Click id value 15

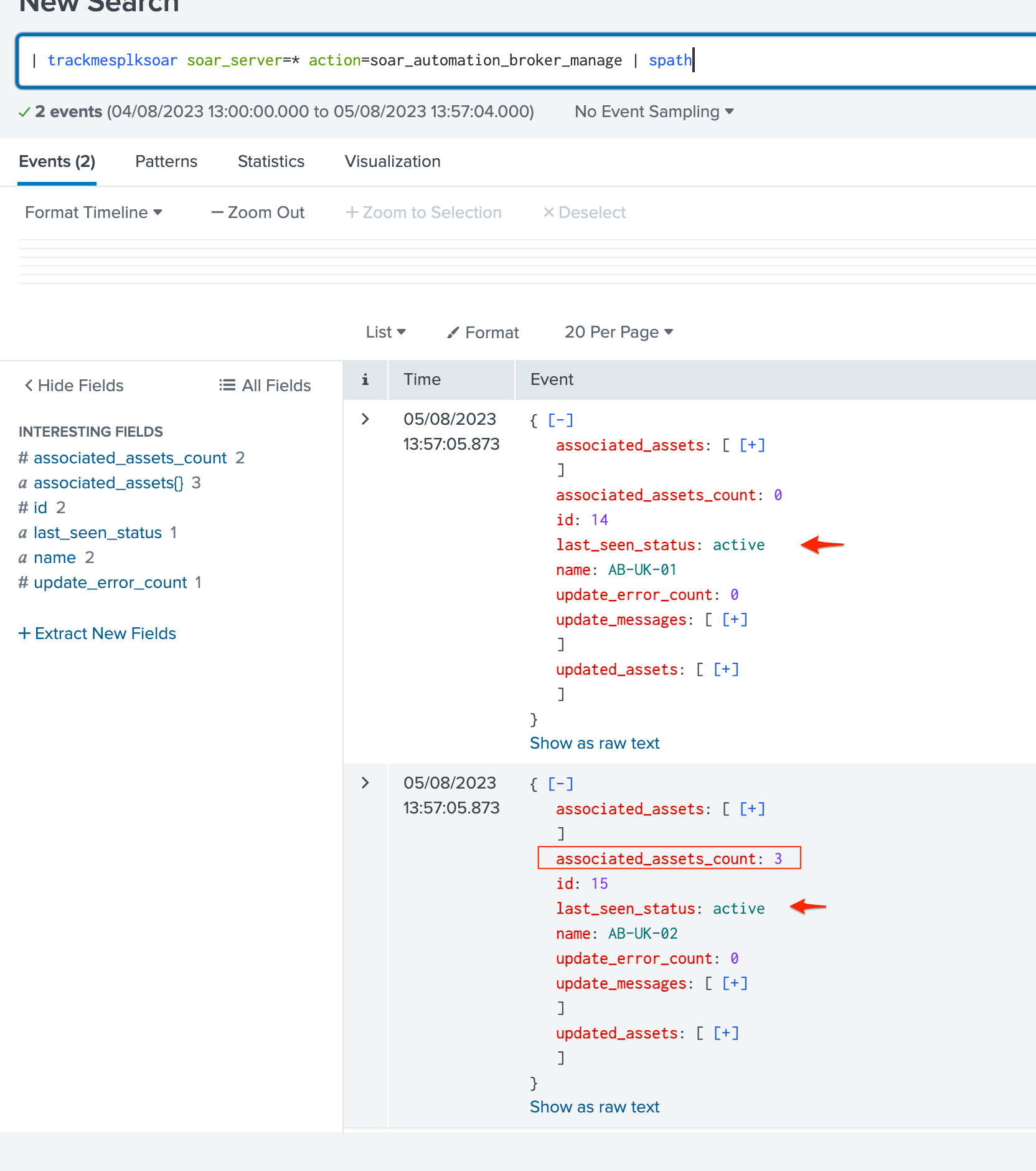click(x=600, y=884)
